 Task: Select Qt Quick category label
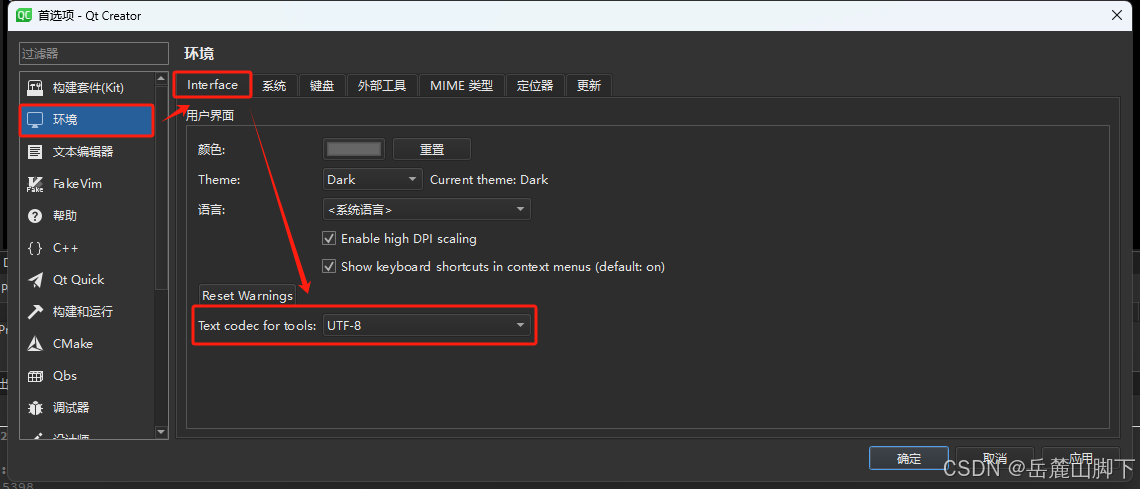pos(79,280)
